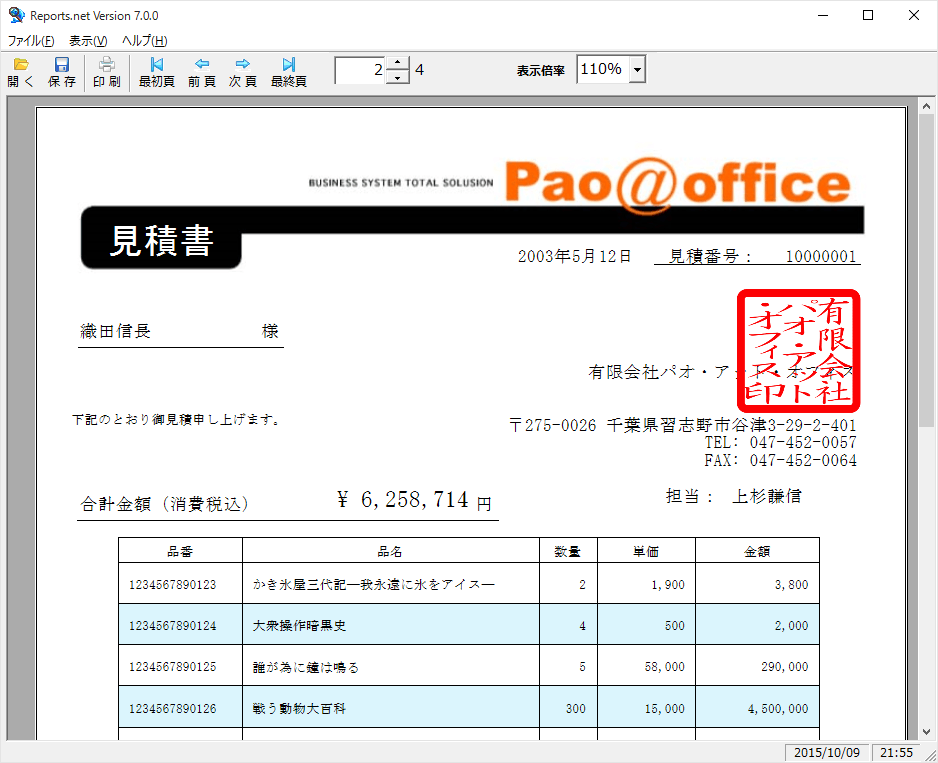Decrease page number with down spinner arrow

pyautogui.click(x=398, y=77)
